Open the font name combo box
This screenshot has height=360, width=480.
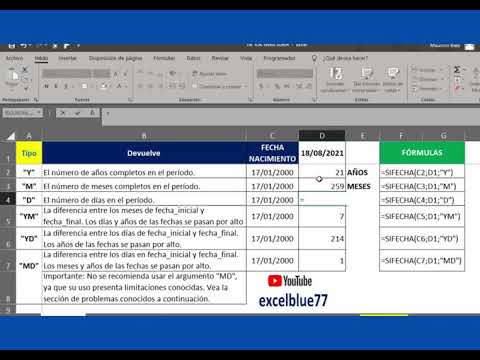coord(67,74)
